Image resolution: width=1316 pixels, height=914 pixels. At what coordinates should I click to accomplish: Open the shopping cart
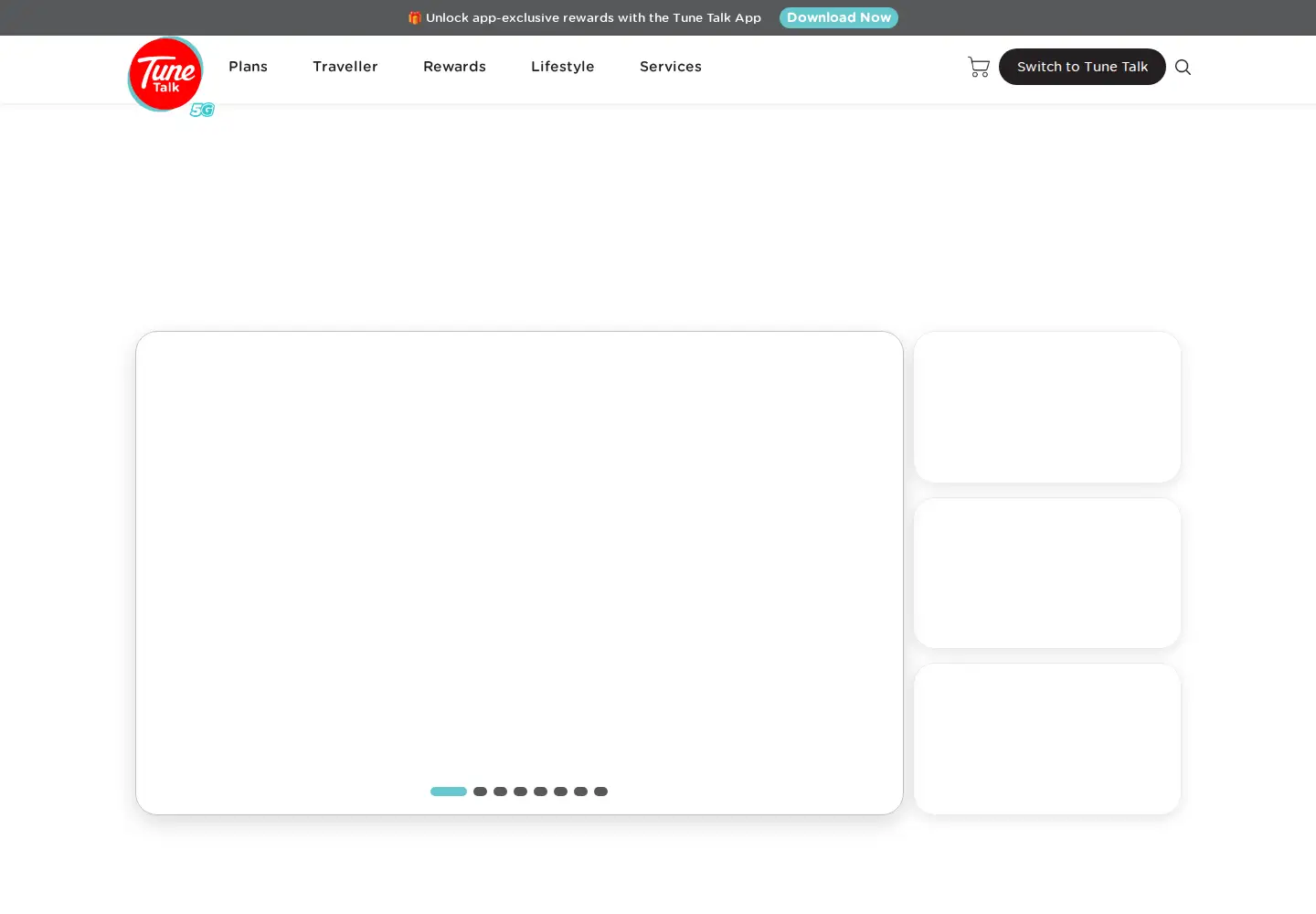[979, 67]
